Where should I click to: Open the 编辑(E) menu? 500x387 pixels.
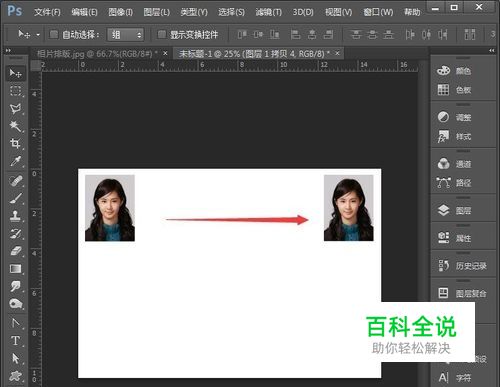pos(84,12)
